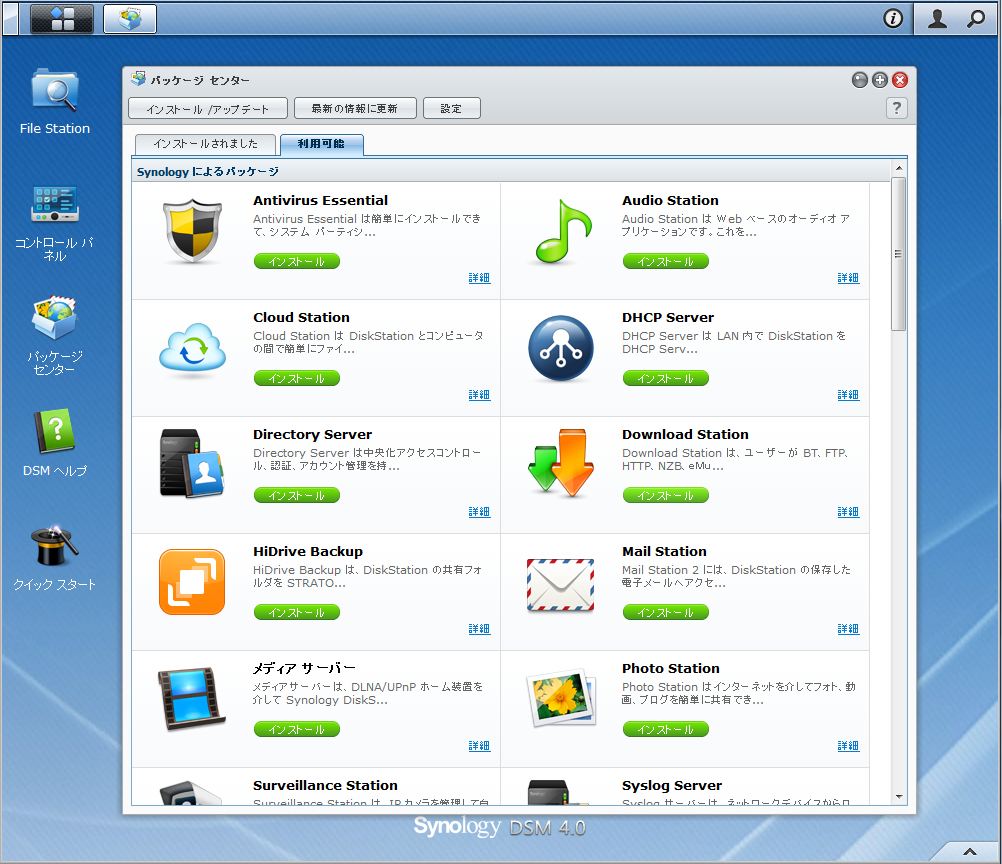Click the Directory Server icon
The image size is (1002, 864).
pos(192,463)
